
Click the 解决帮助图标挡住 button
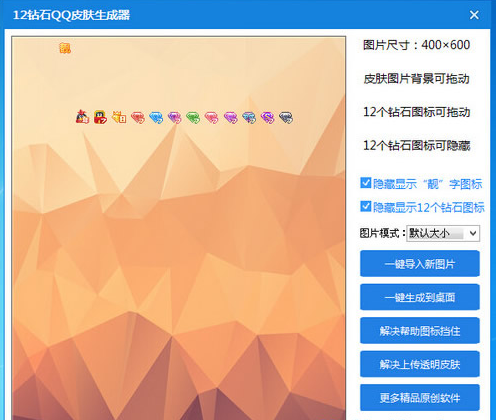420,331
